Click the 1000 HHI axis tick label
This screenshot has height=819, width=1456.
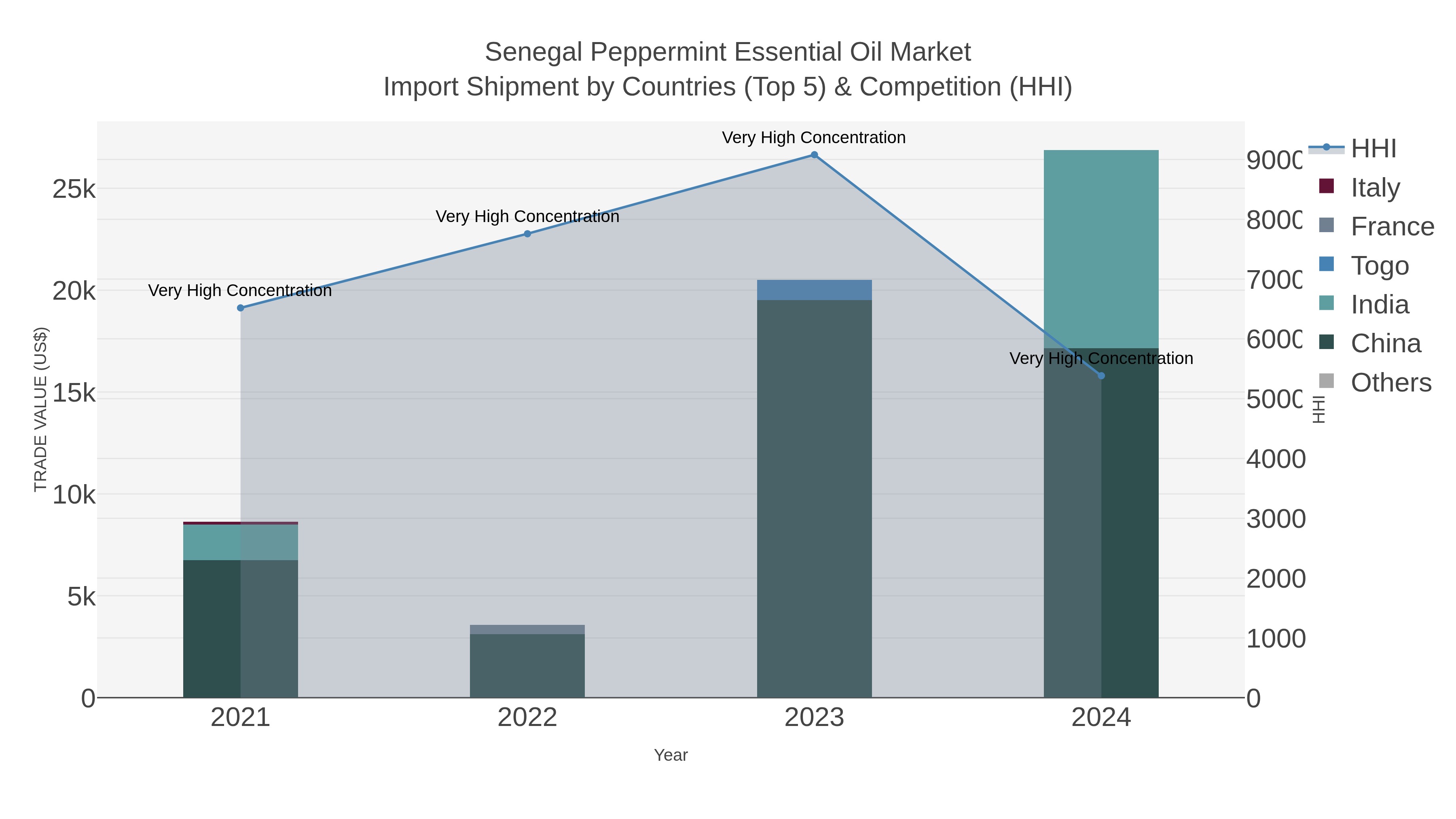pyautogui.click(x=1276, y=639)
